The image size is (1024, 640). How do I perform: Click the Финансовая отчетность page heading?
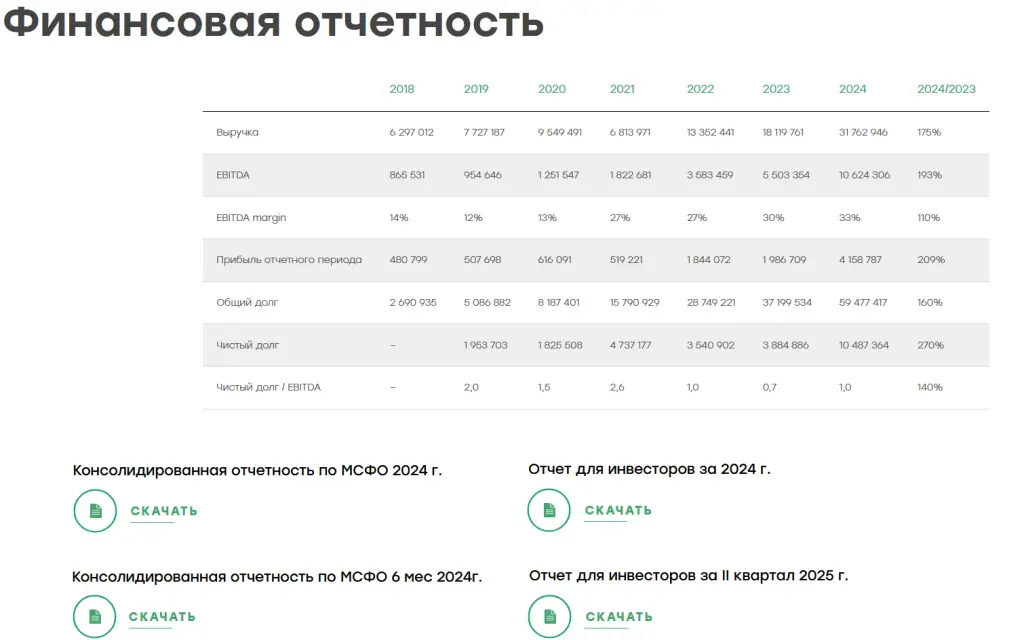click(274, 22)
